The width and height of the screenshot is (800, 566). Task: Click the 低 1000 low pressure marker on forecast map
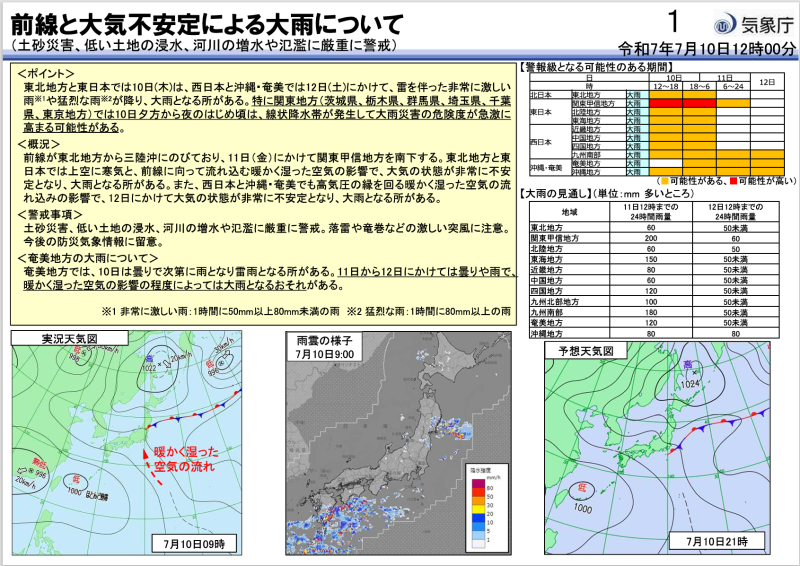[x=582, y=497]
